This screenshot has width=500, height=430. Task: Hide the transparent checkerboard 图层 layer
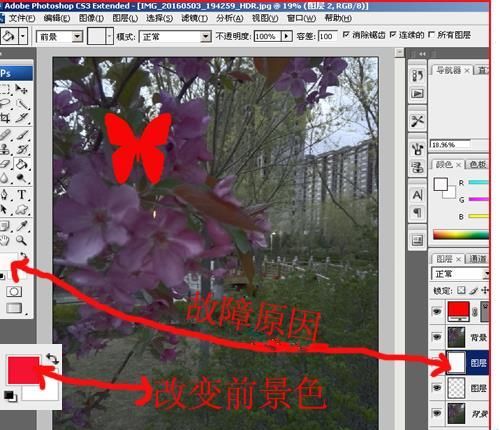click(x=436, y=387)
